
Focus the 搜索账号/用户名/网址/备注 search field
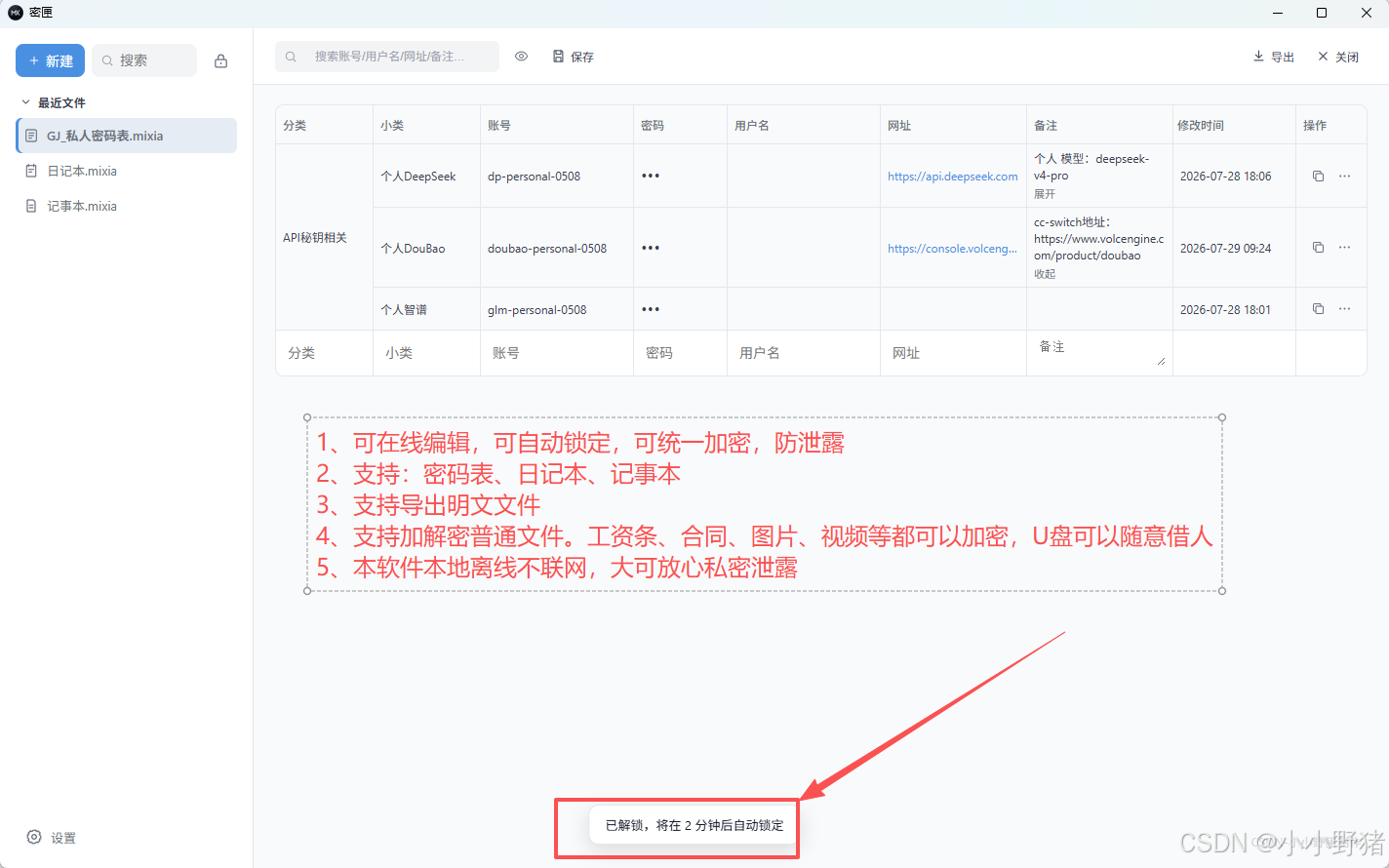[x=387, y=57]
